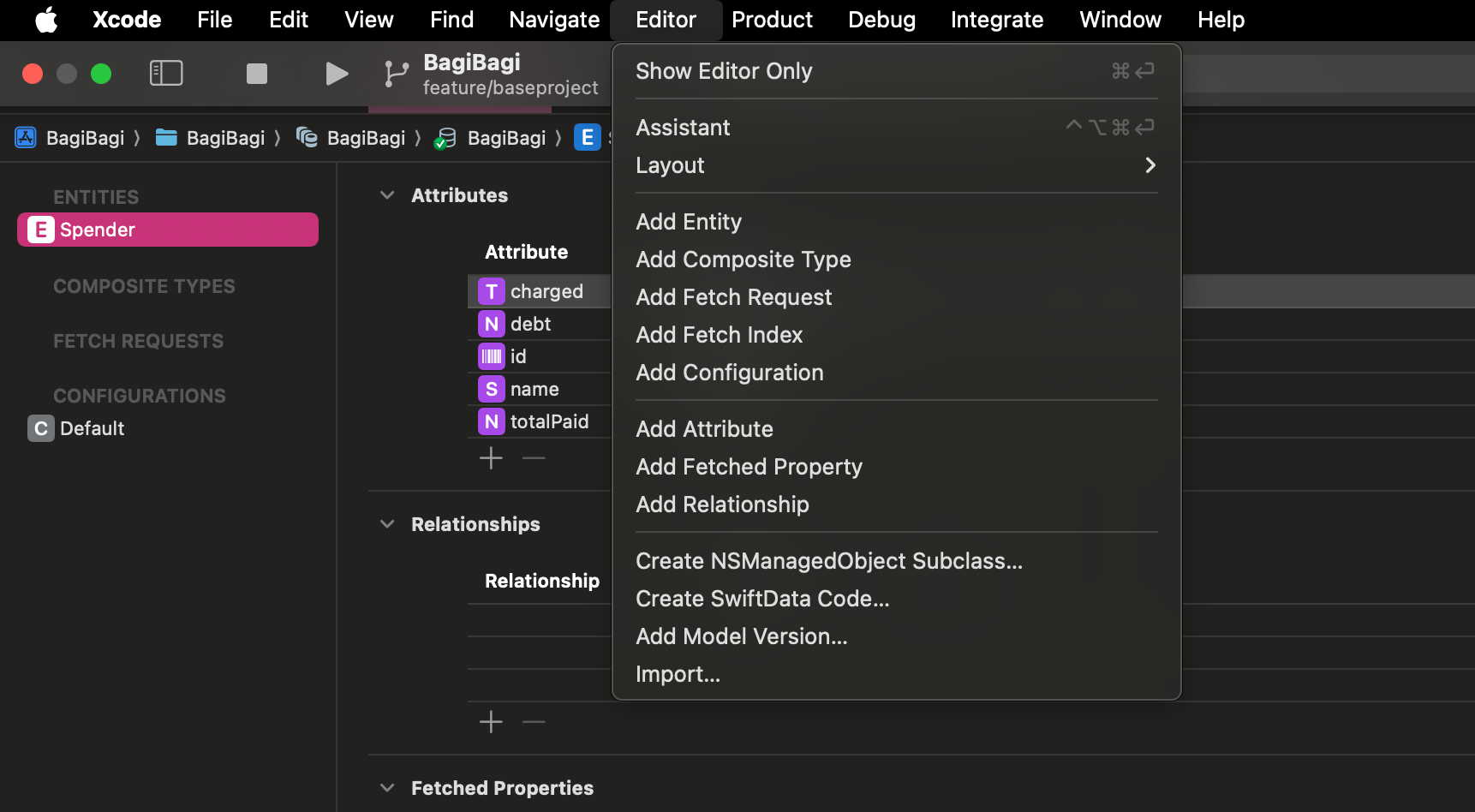Click the git branch icon

[396, 74]
